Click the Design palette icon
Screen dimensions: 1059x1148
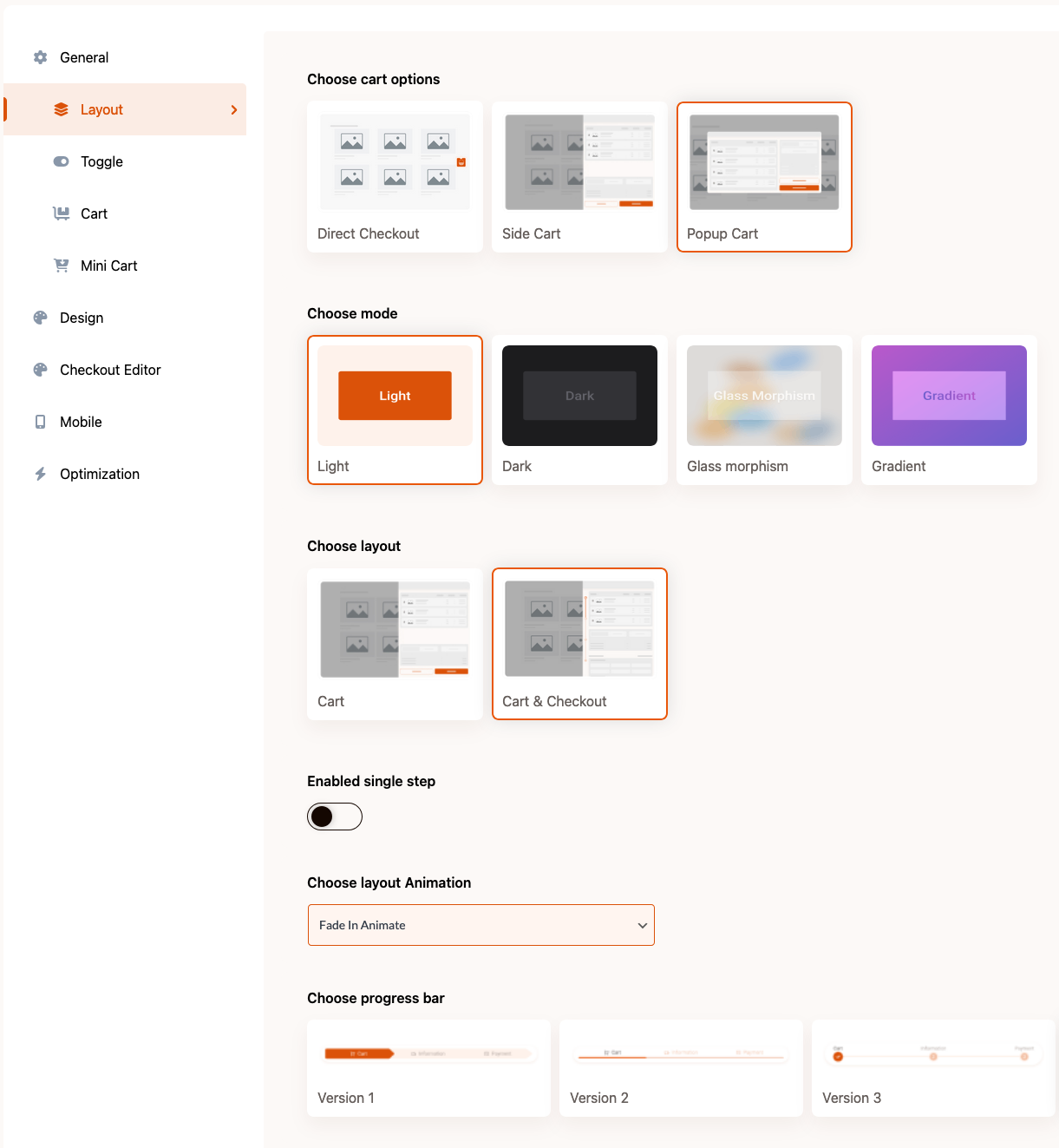(40, 318)
